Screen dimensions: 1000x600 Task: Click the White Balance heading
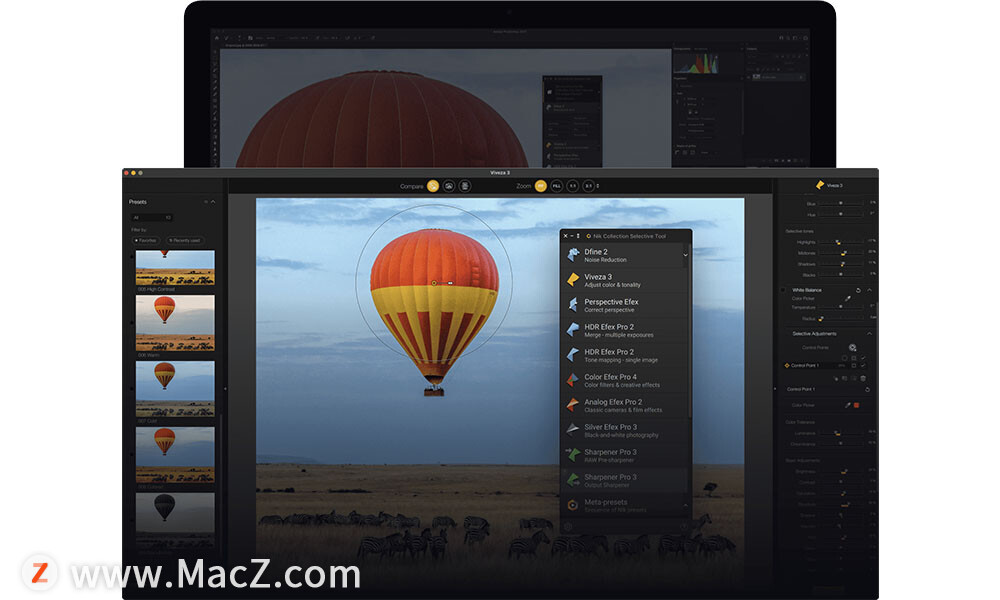(x=807, y=290)
